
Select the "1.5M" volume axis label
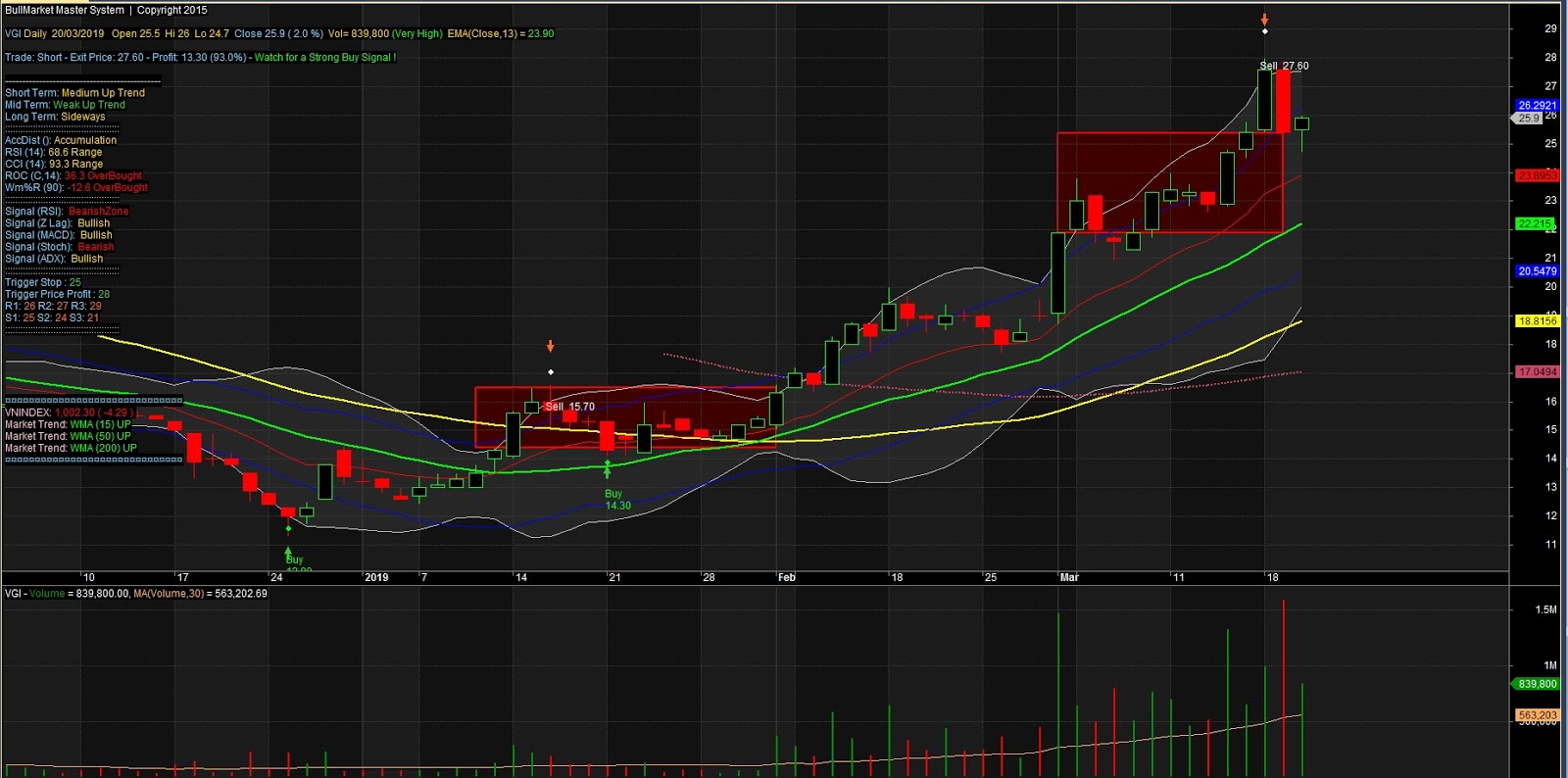(1545, 609)
